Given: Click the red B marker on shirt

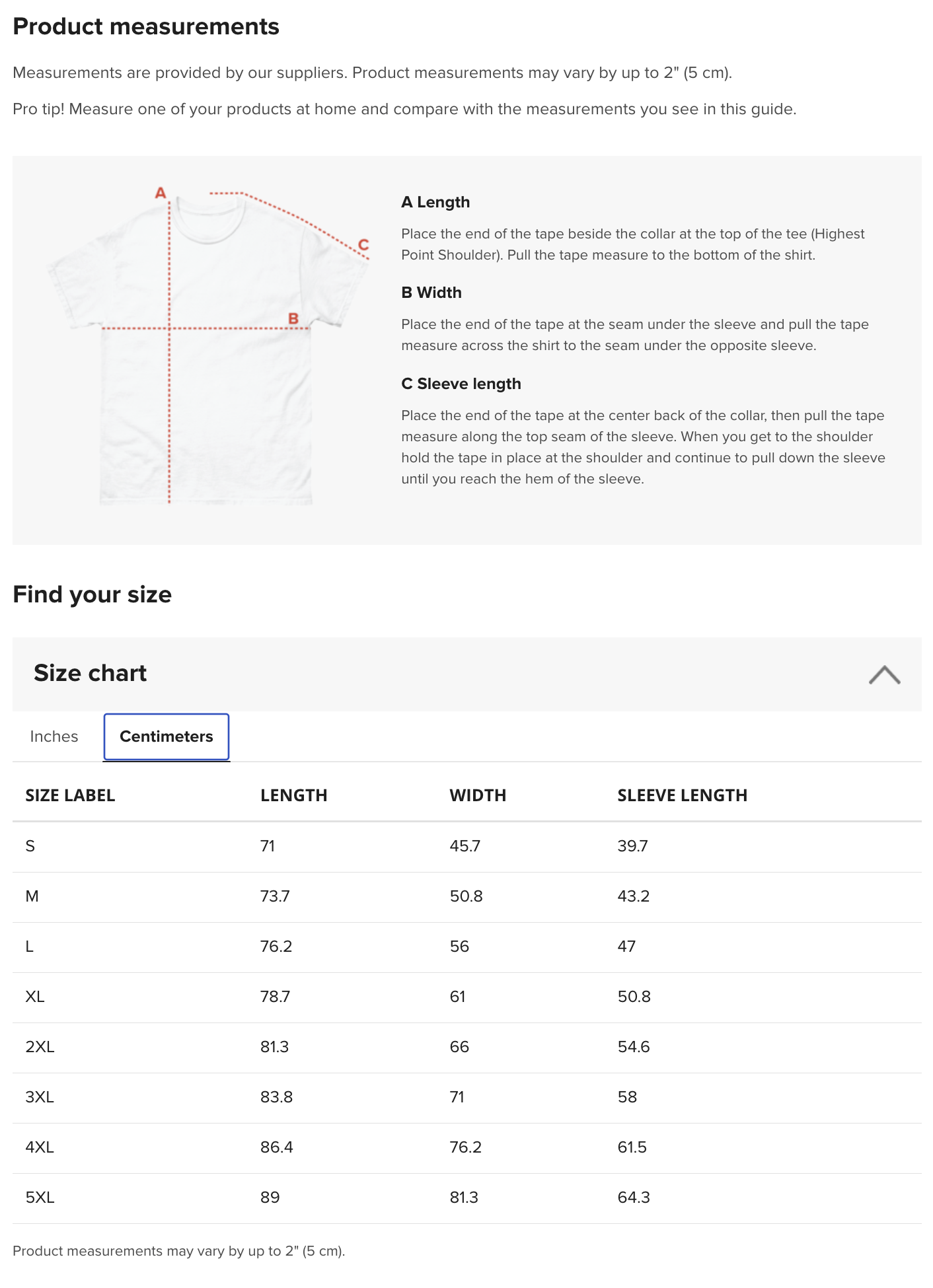Looking at the screenshot, I should point(293,319).
